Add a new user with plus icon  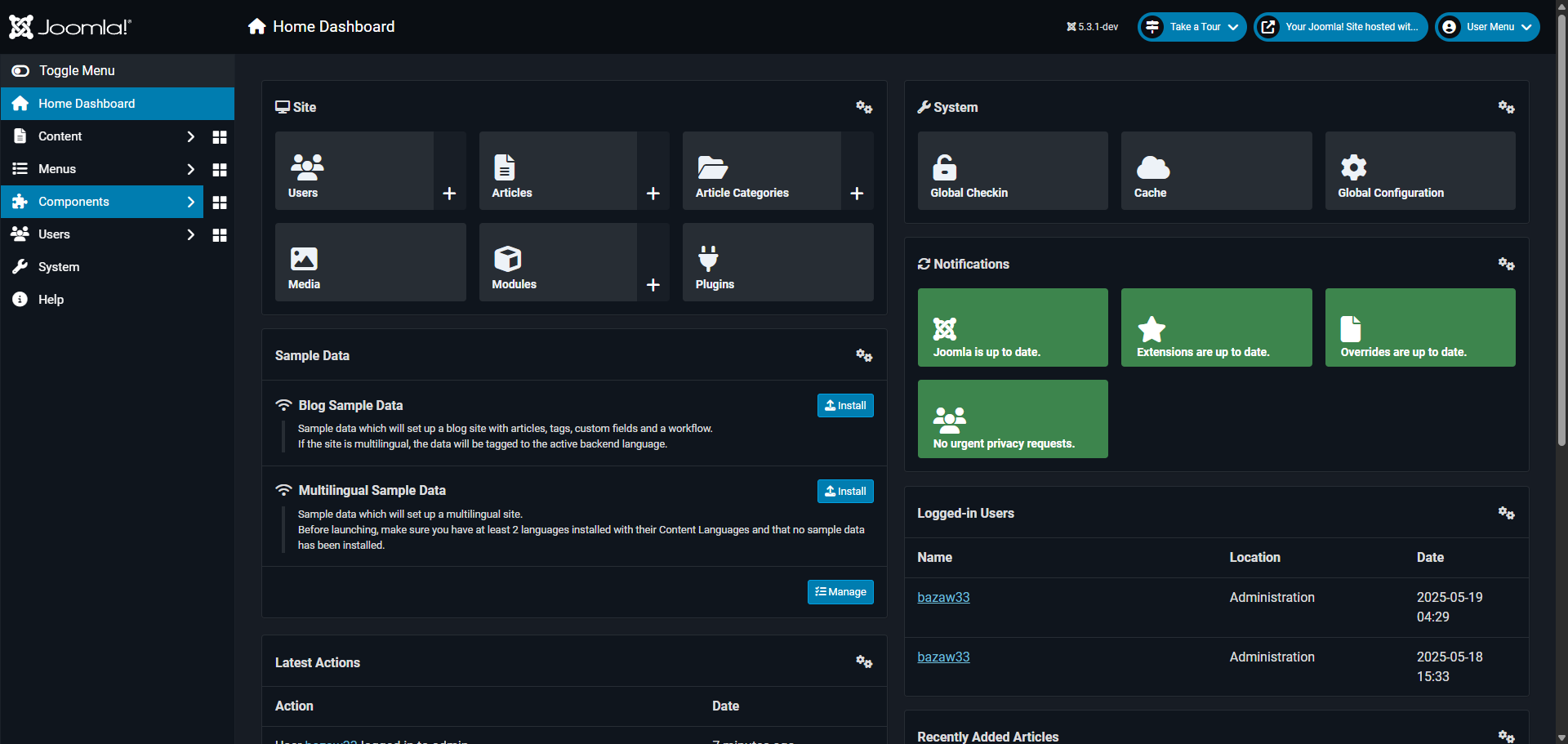[x=449, y=194]
